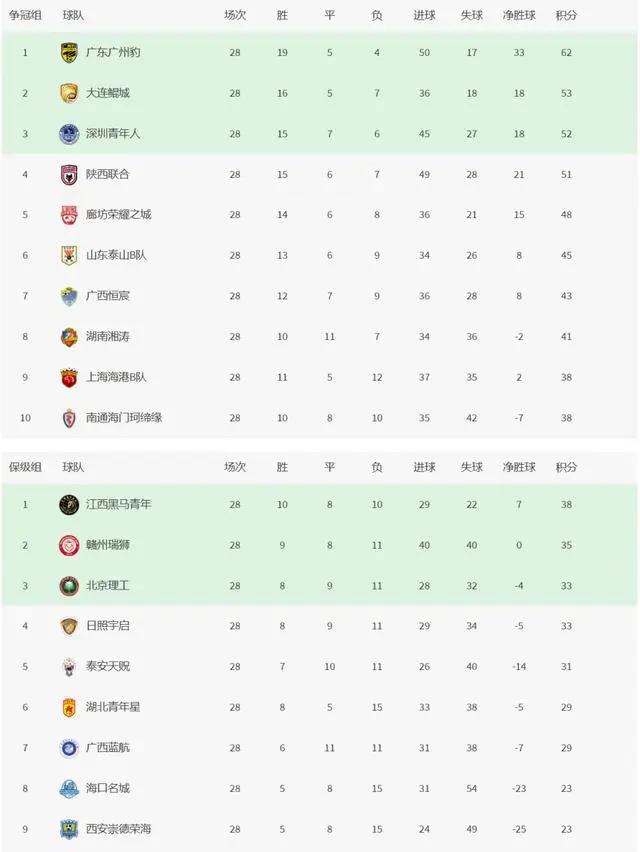Select the 陕西联合 team logo
Image resolution: width=640 pixels, height=852 pixels.
69,174
